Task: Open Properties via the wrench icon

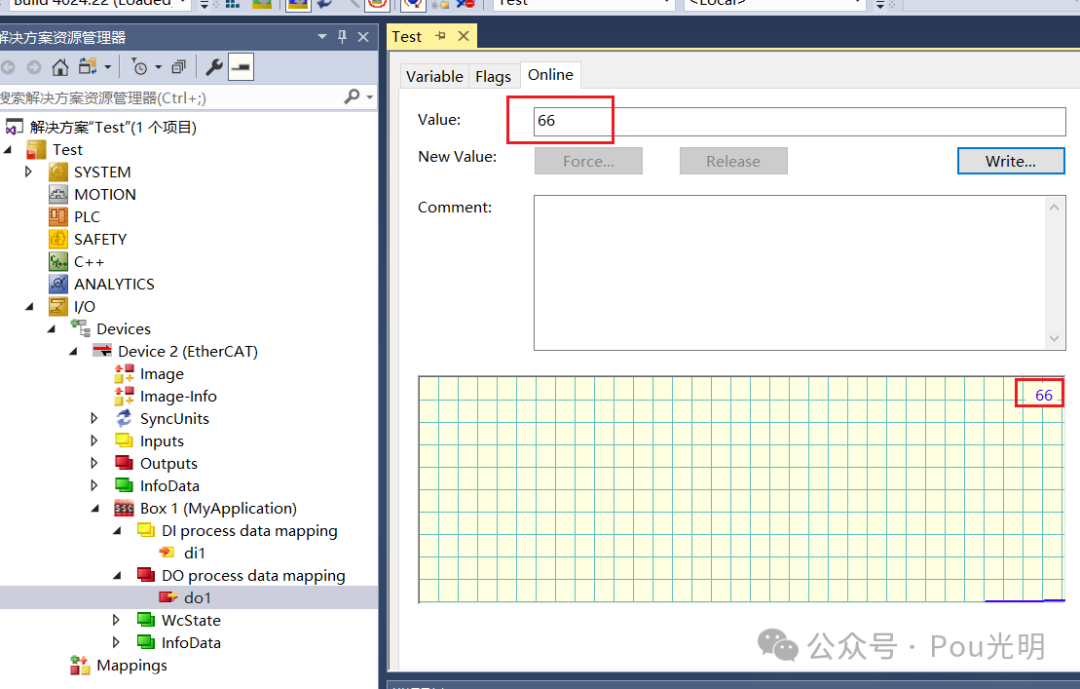Action: click(214, 67)
